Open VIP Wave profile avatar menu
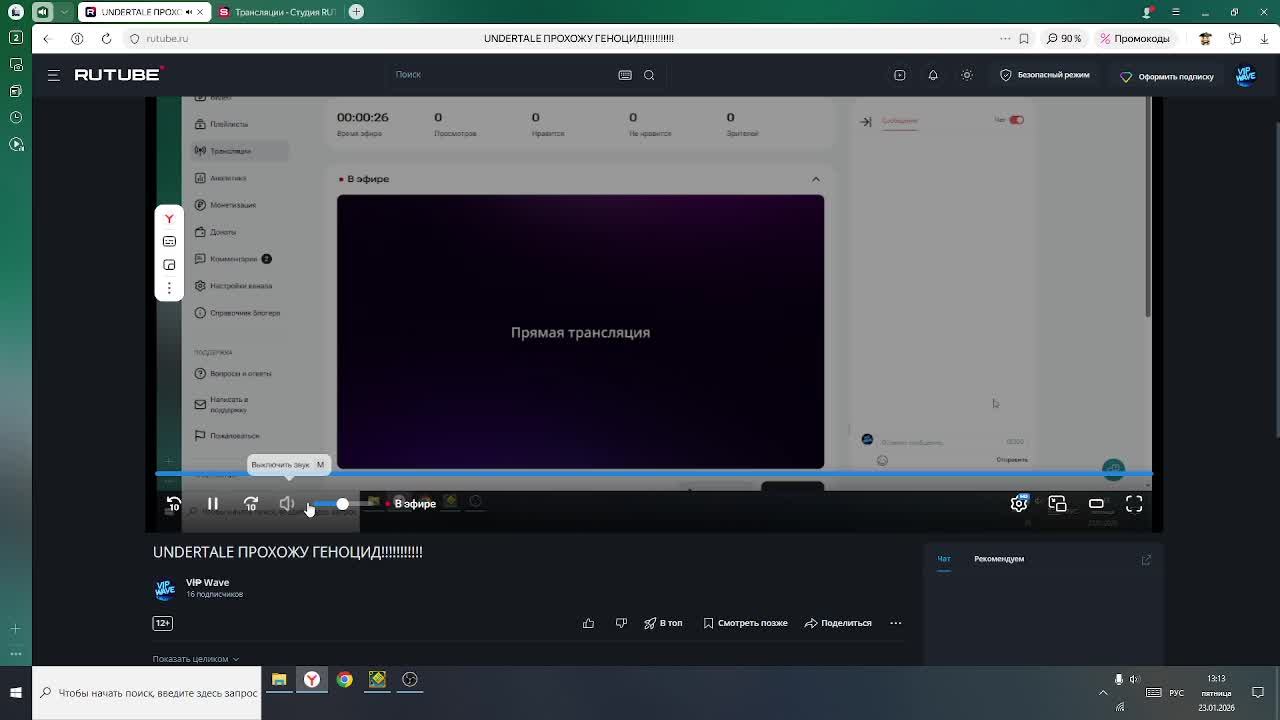The width and height of the screenshot is (1280, 720). coord(1246,76)
